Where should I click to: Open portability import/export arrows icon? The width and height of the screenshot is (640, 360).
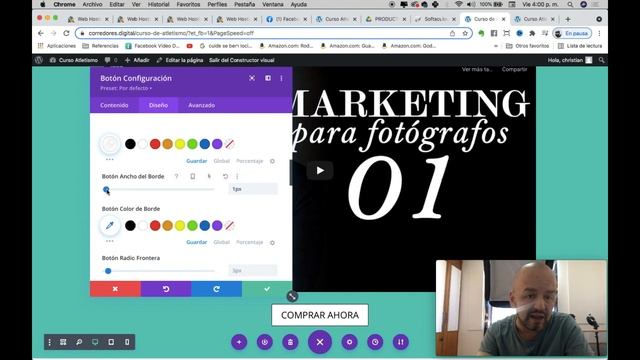tap(401, 342)
